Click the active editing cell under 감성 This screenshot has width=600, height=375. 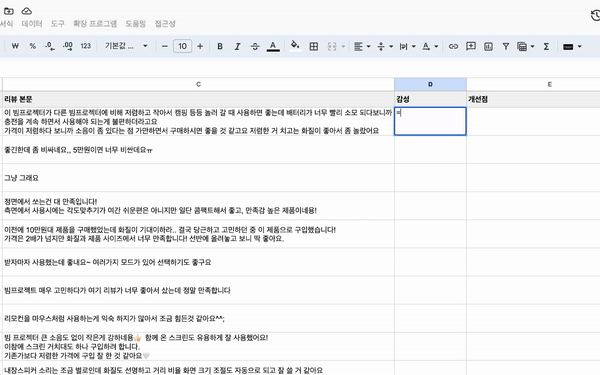(430, 121)
